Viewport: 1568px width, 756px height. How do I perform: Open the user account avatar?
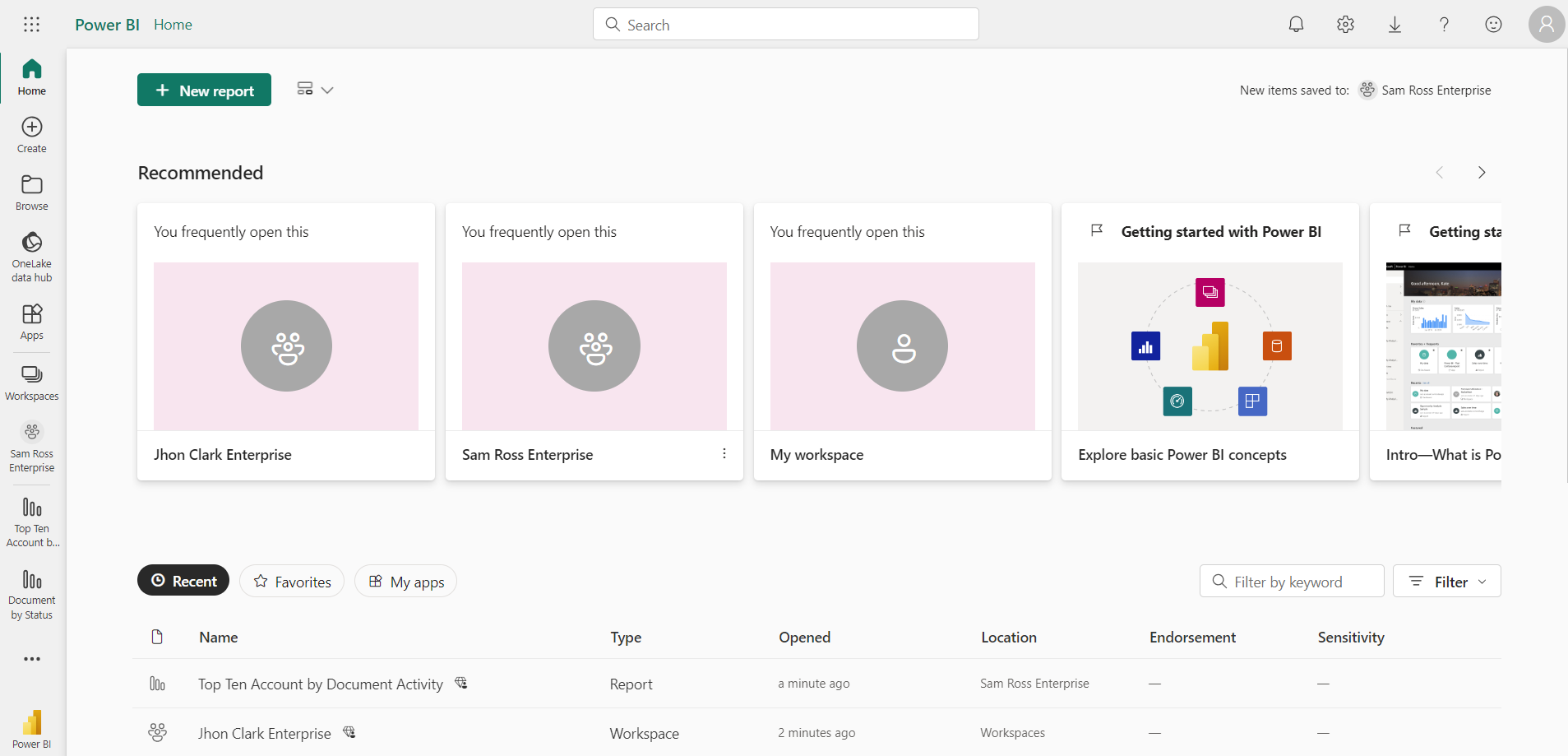(1547, 25)
